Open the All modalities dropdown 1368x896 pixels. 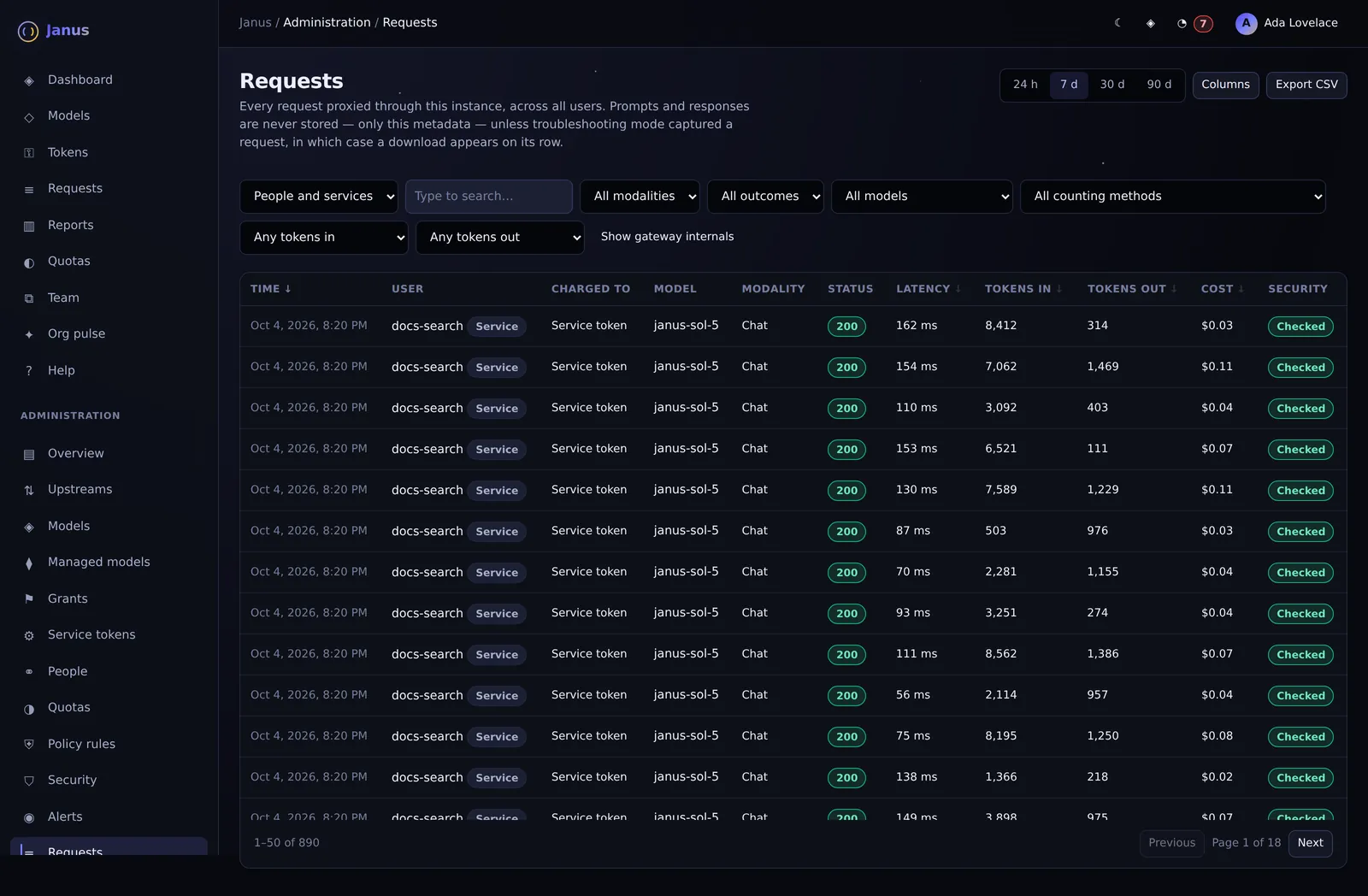(x=640, y=197)
